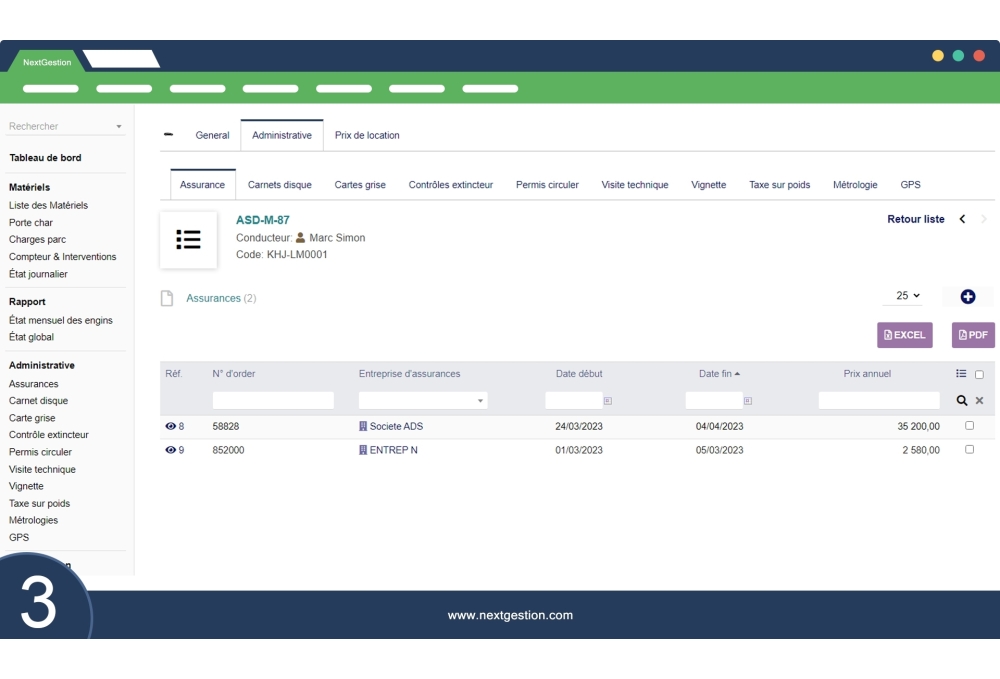Click the eye icon for reference 8
The image size is (1000, 679).
tap(170, 426)
